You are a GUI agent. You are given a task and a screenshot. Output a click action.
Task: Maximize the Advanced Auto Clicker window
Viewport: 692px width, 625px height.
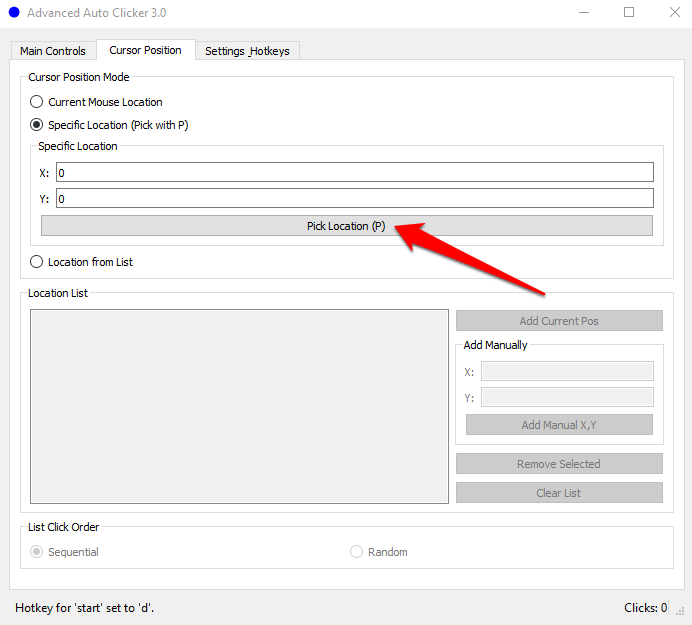629,12
